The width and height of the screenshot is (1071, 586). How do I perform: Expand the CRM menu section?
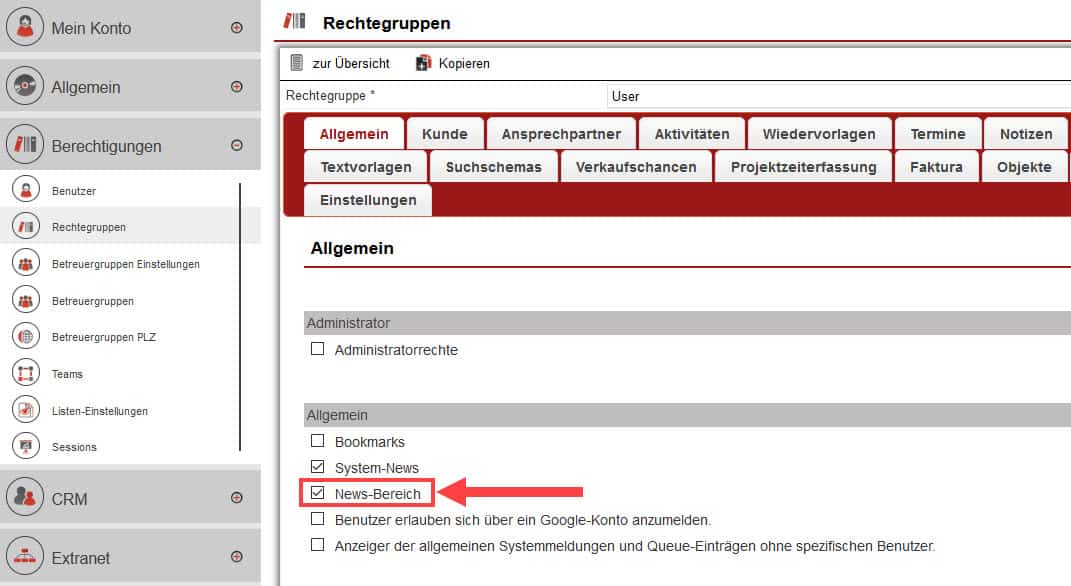(237, 497)
